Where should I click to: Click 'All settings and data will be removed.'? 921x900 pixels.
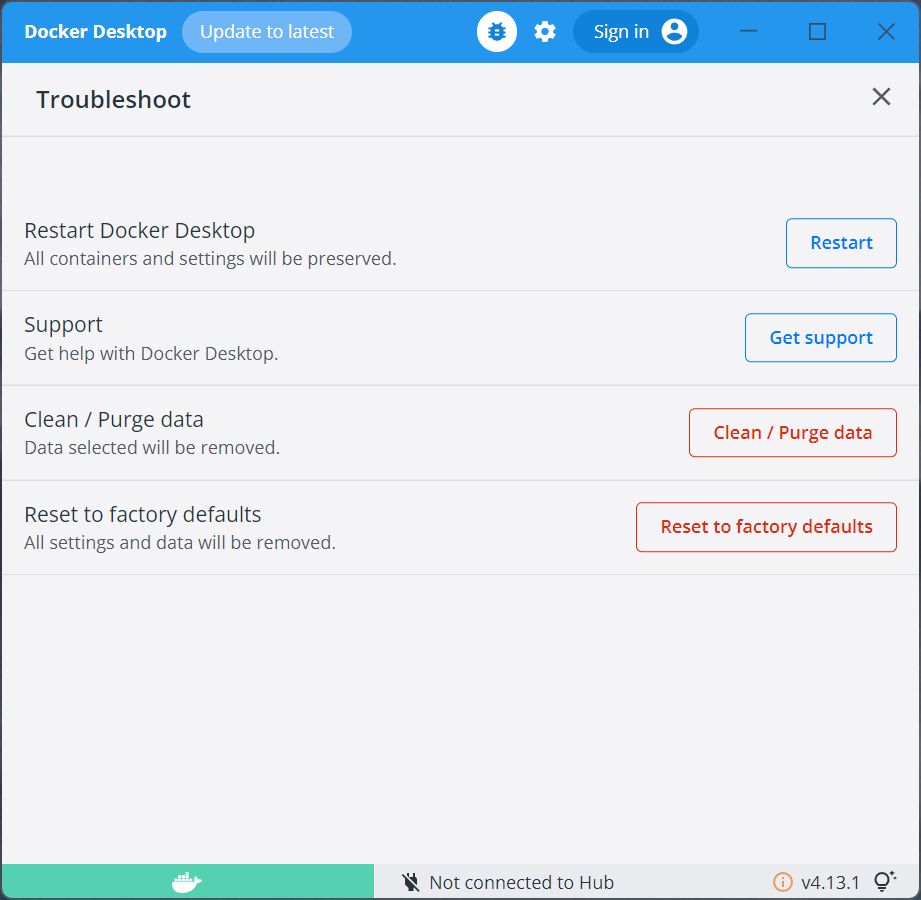tap(180, 542)
